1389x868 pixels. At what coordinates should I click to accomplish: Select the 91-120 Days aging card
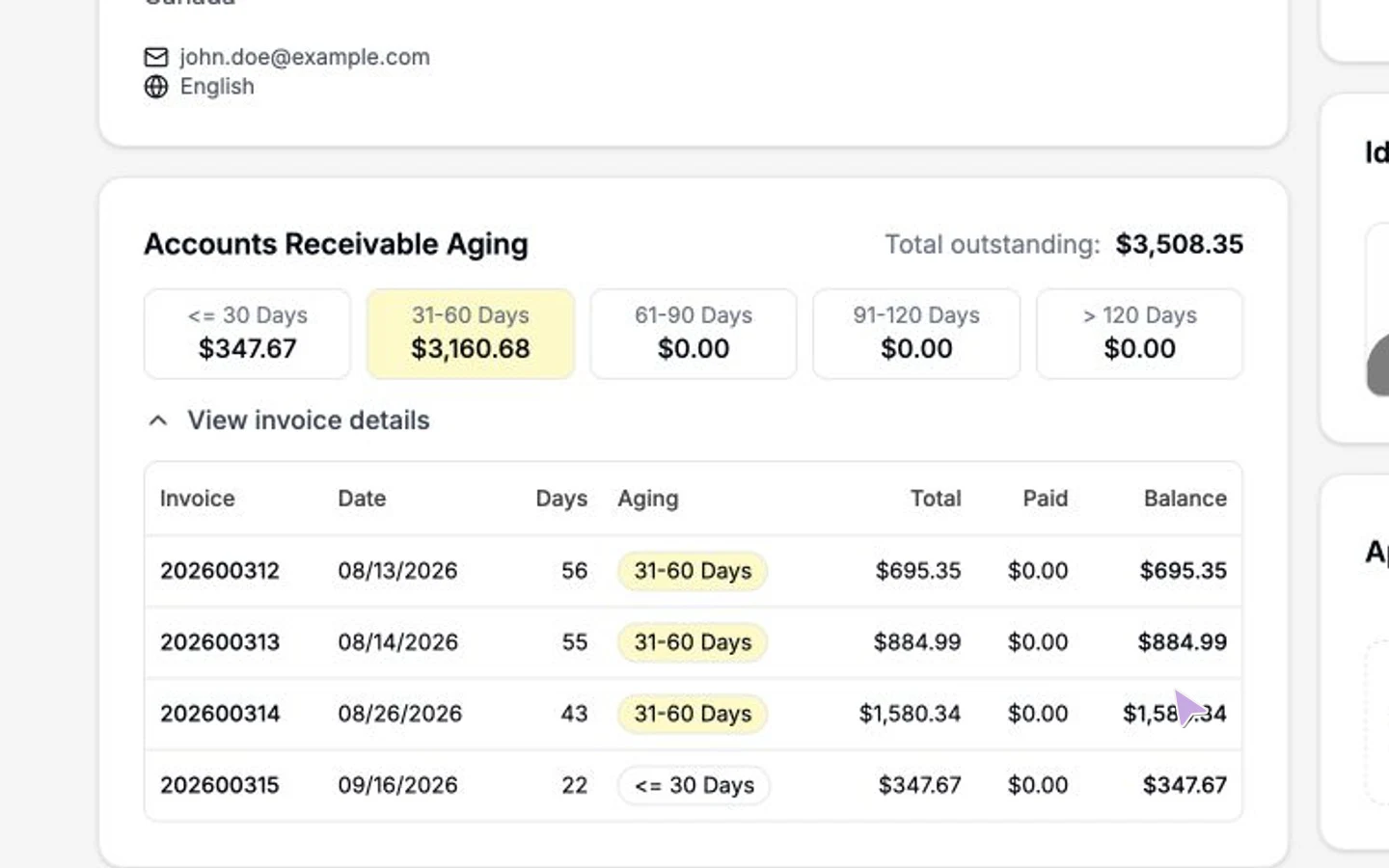tap(916, 334)
